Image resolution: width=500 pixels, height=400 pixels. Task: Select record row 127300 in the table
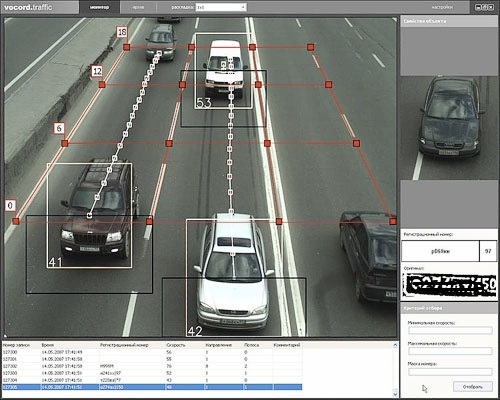152,352
